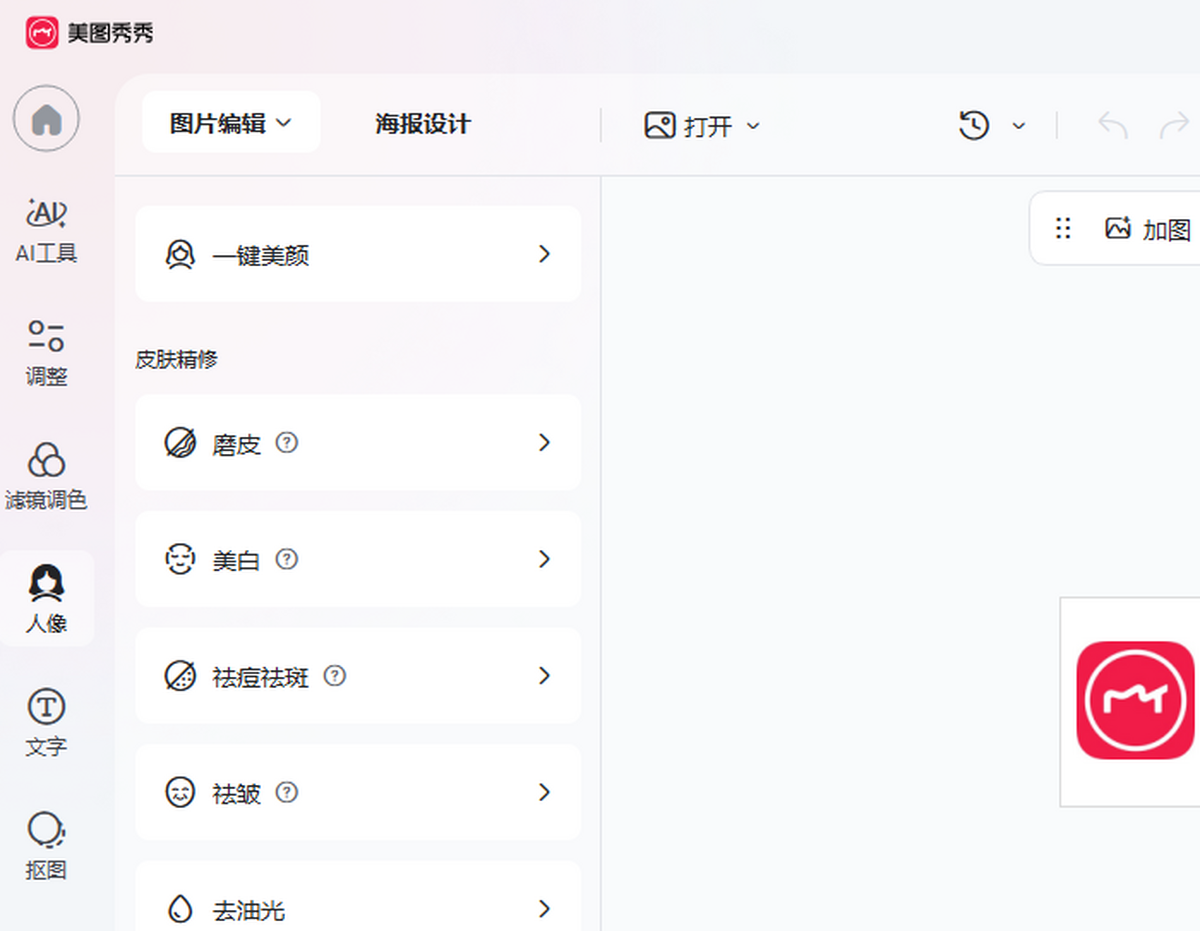Open 一键美颜 one-click beauty option
Image resolution: width=1200 pixels, height=931 pixels.
click(358, 255)
